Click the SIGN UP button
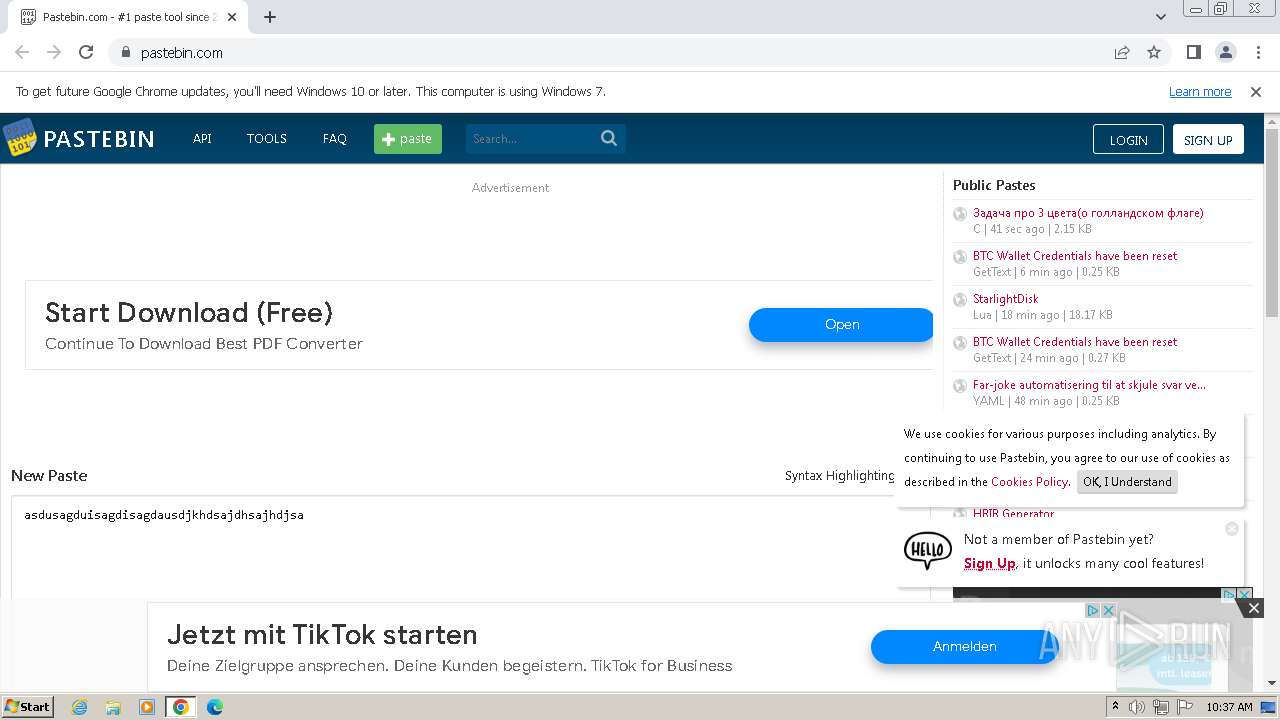 point(1208,139)
